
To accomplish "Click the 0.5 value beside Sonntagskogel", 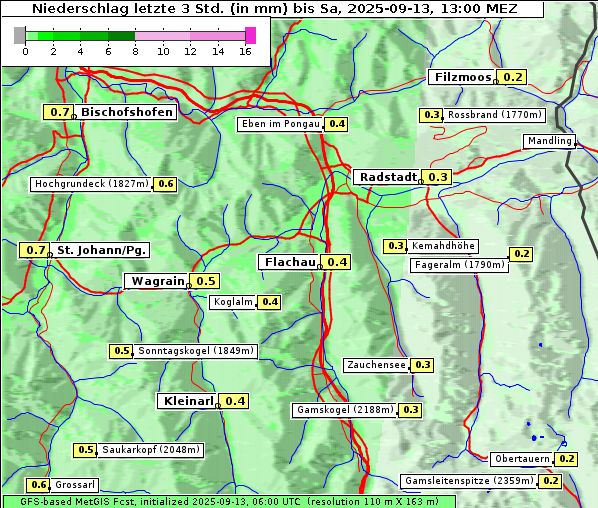I will tap(121, 351).
